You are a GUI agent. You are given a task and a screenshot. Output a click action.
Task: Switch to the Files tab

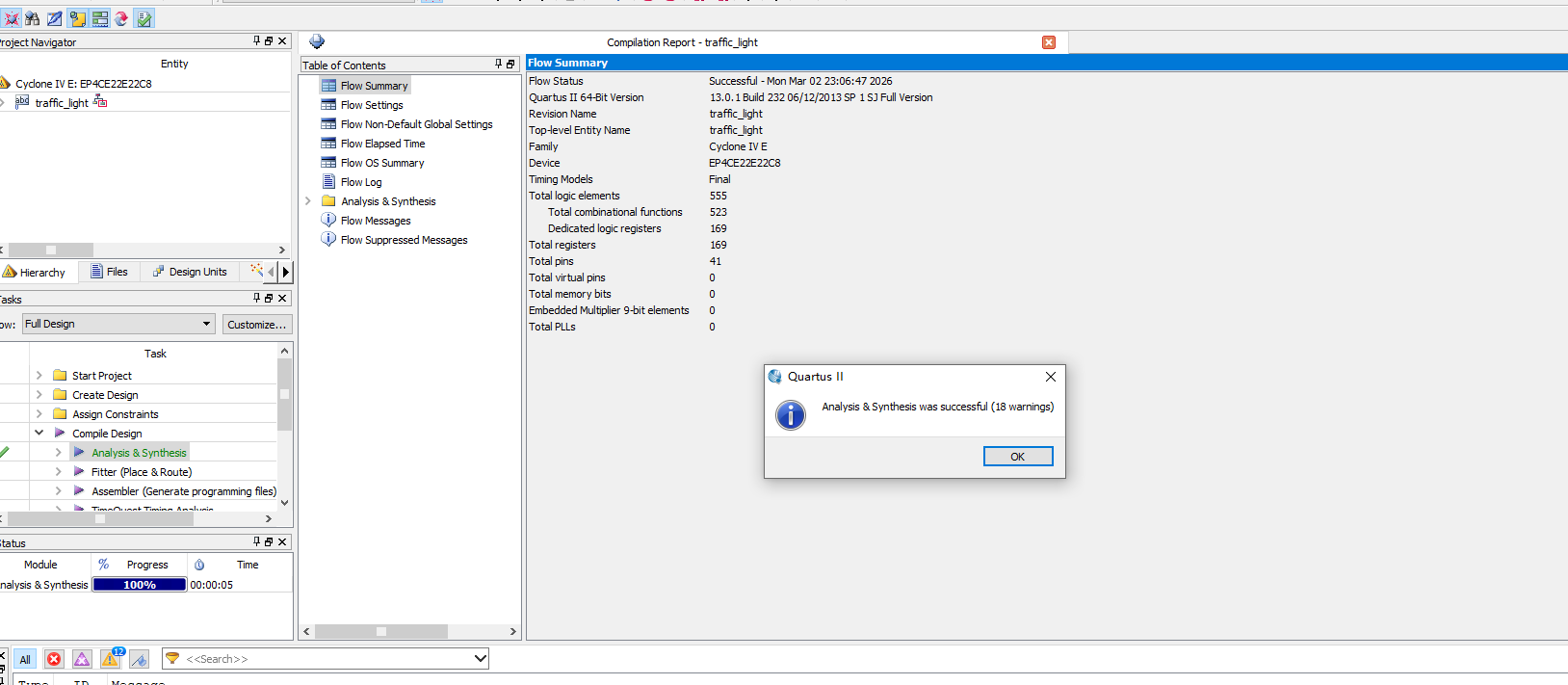[x=109, y=272]
